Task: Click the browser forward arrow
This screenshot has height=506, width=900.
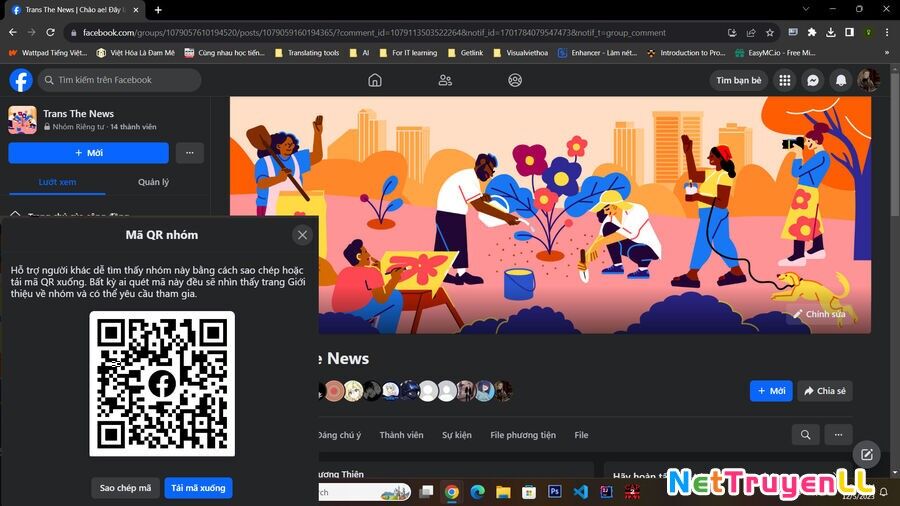Action: (x=32, y=33)
